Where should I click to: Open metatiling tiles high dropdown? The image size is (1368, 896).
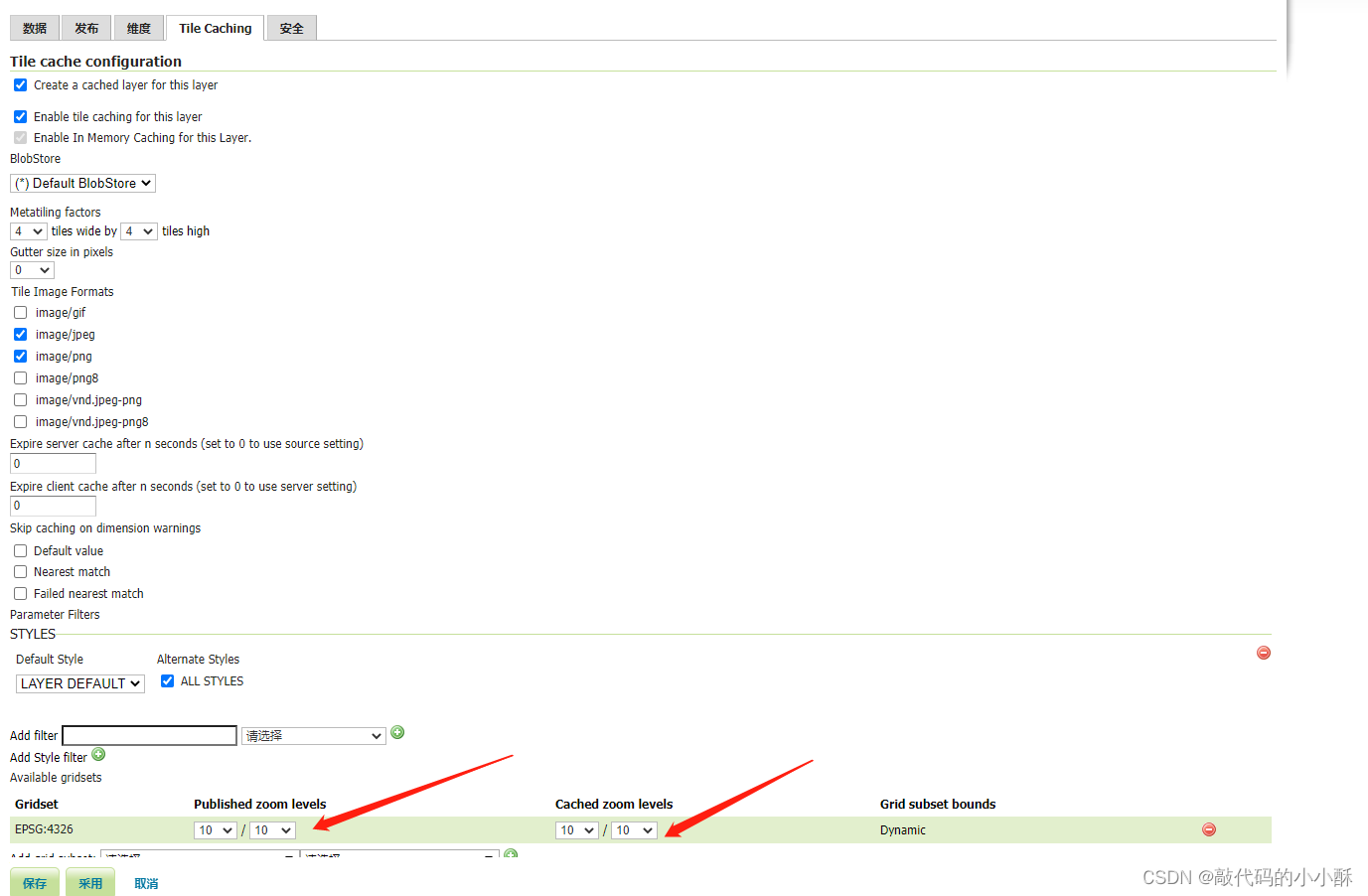pos(139,231)
